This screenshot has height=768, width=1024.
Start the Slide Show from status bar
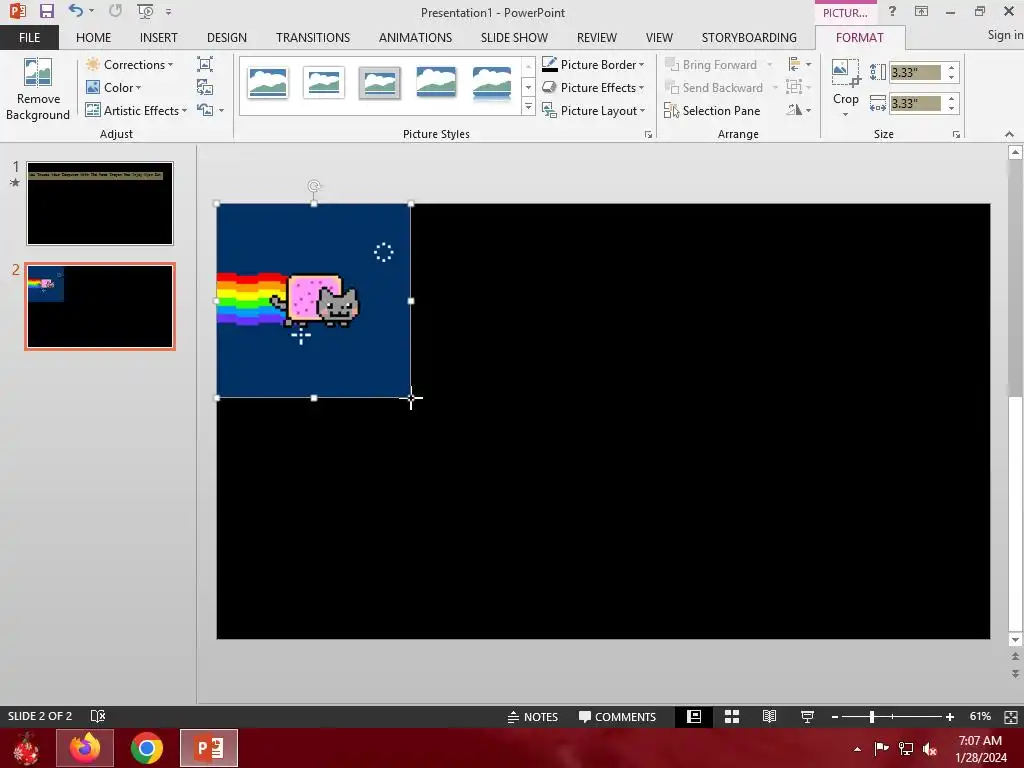(807, 716)
